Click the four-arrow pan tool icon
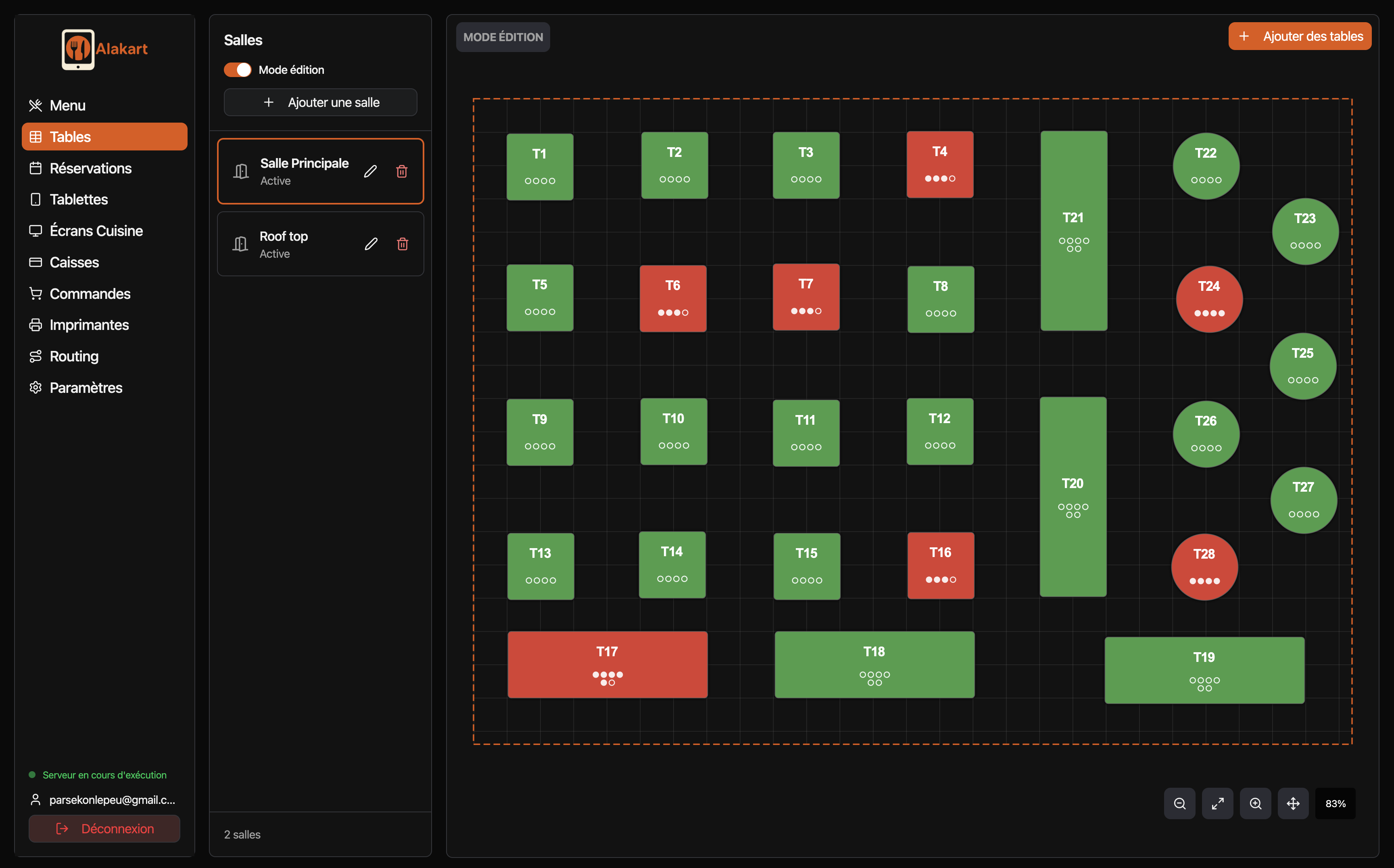 click(x=1293, y=803)
